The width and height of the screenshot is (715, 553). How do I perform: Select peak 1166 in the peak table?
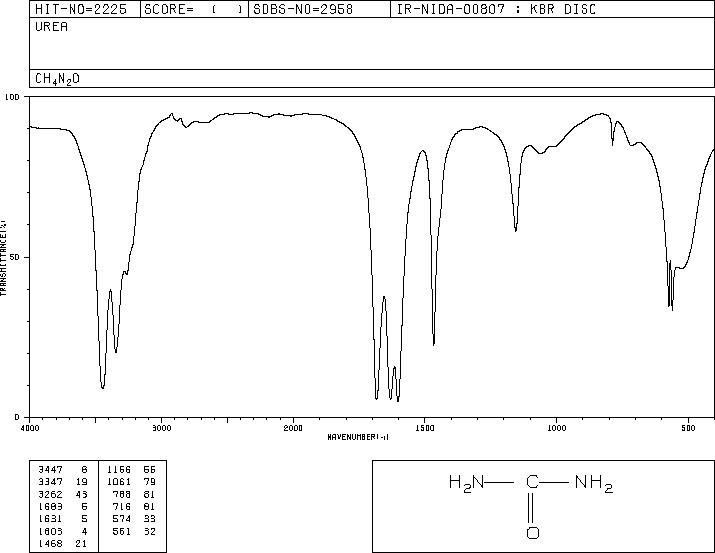[119, 470]
